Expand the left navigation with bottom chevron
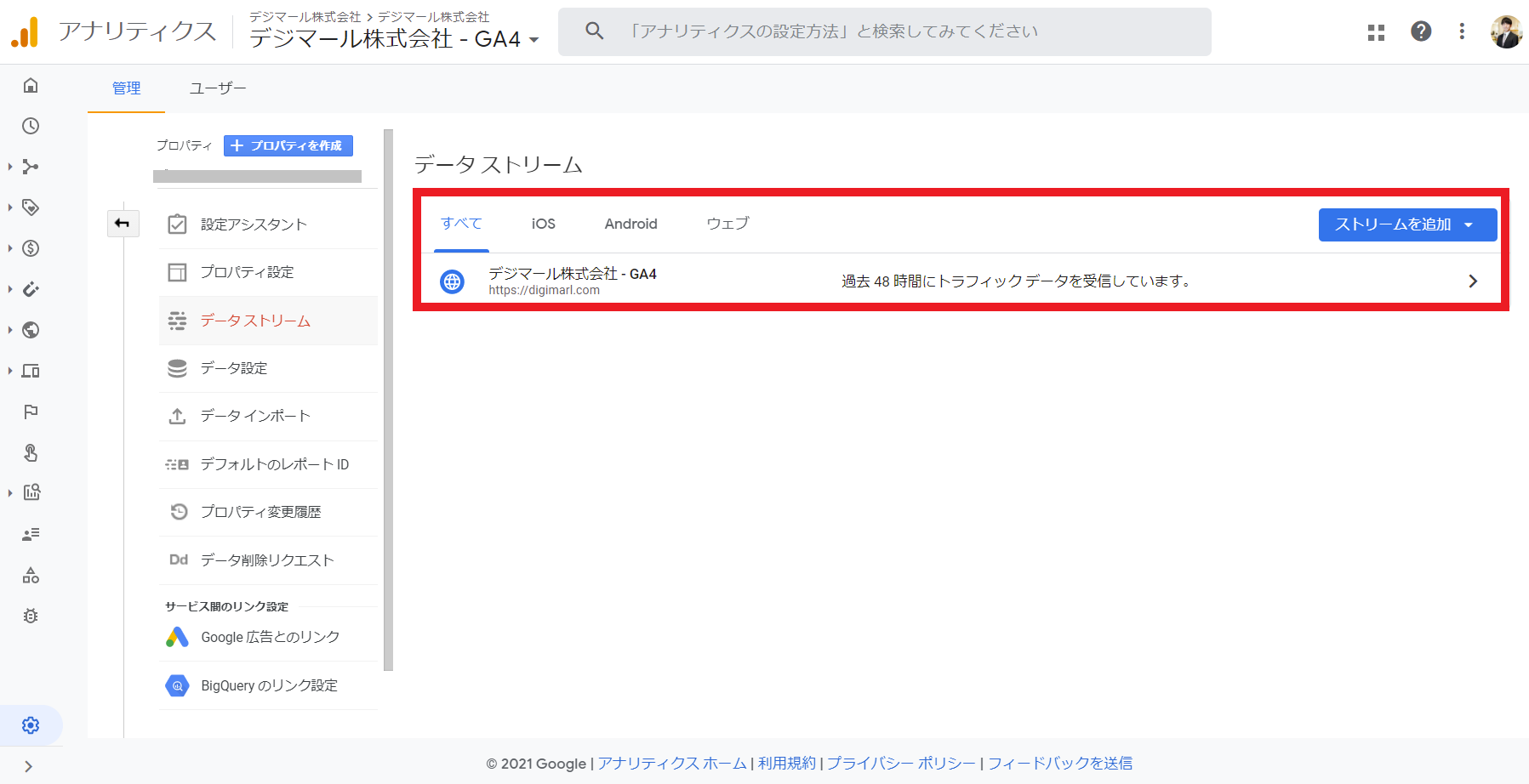 [28, 766]
